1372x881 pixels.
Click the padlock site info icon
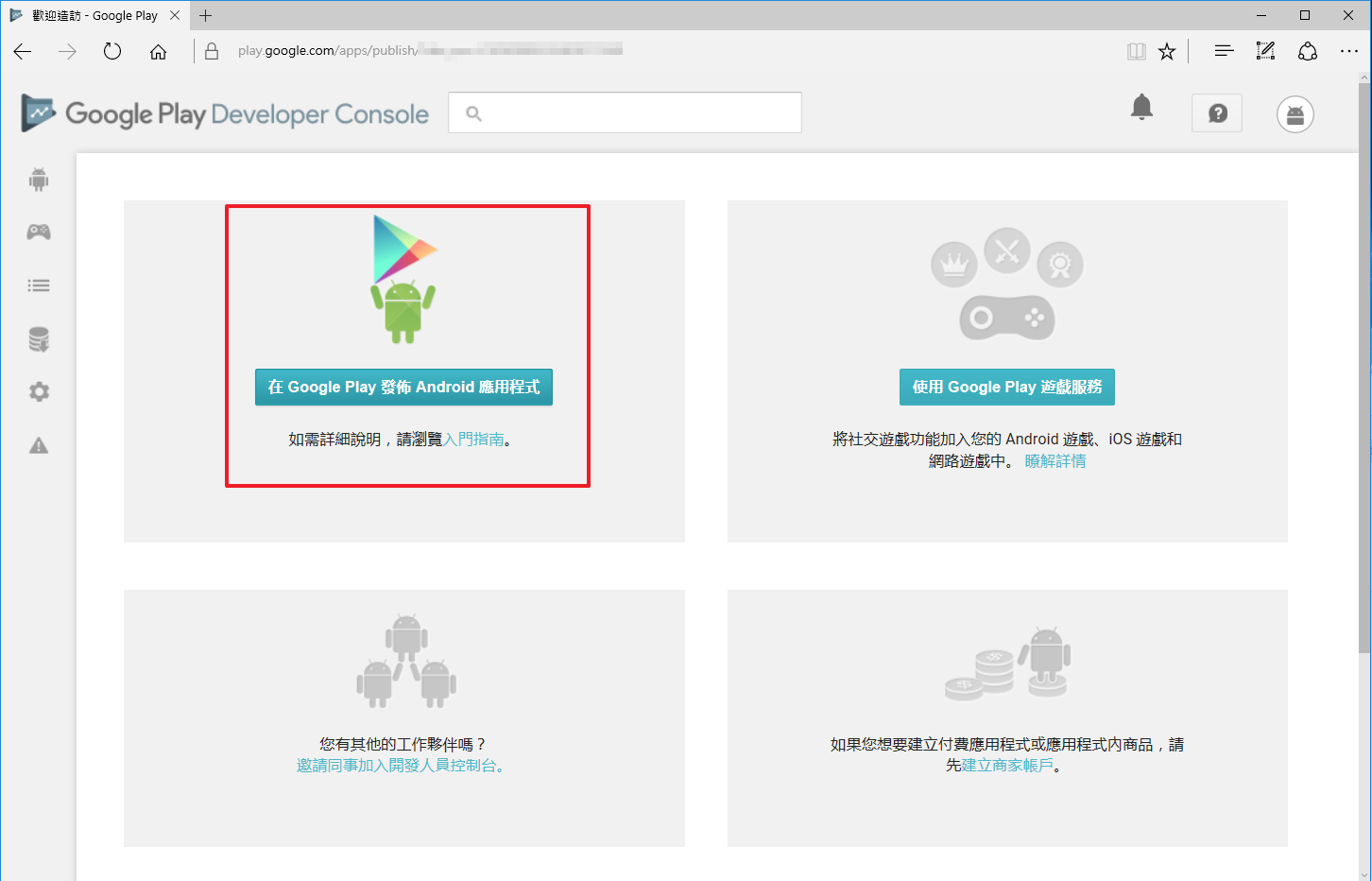212,51
